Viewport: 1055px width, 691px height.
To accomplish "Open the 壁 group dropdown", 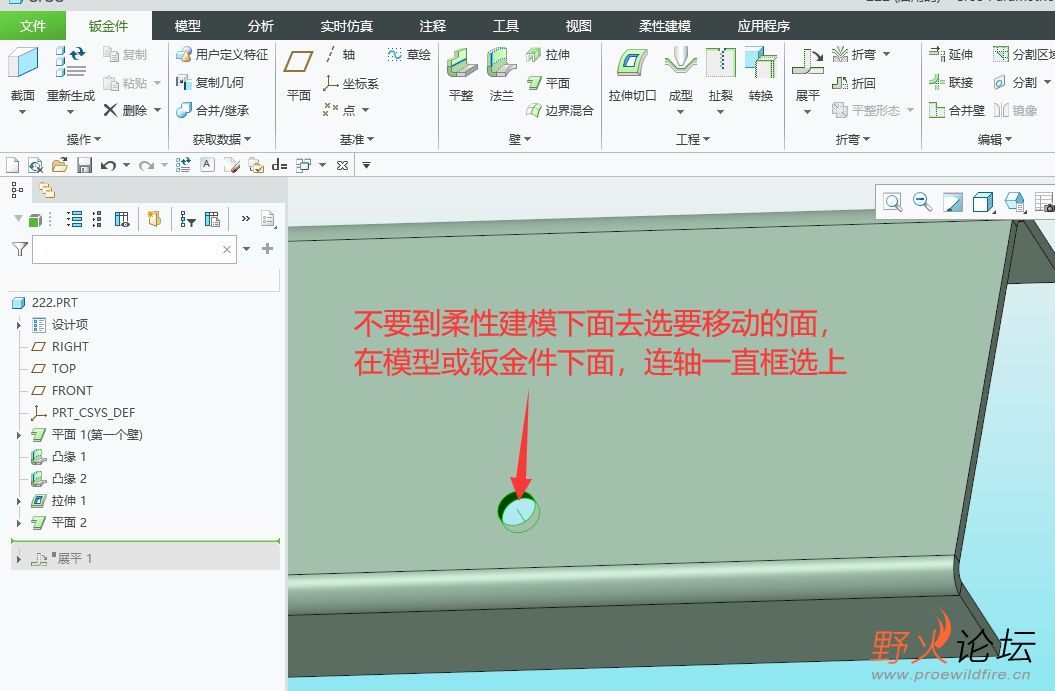I will pos(519,139).
